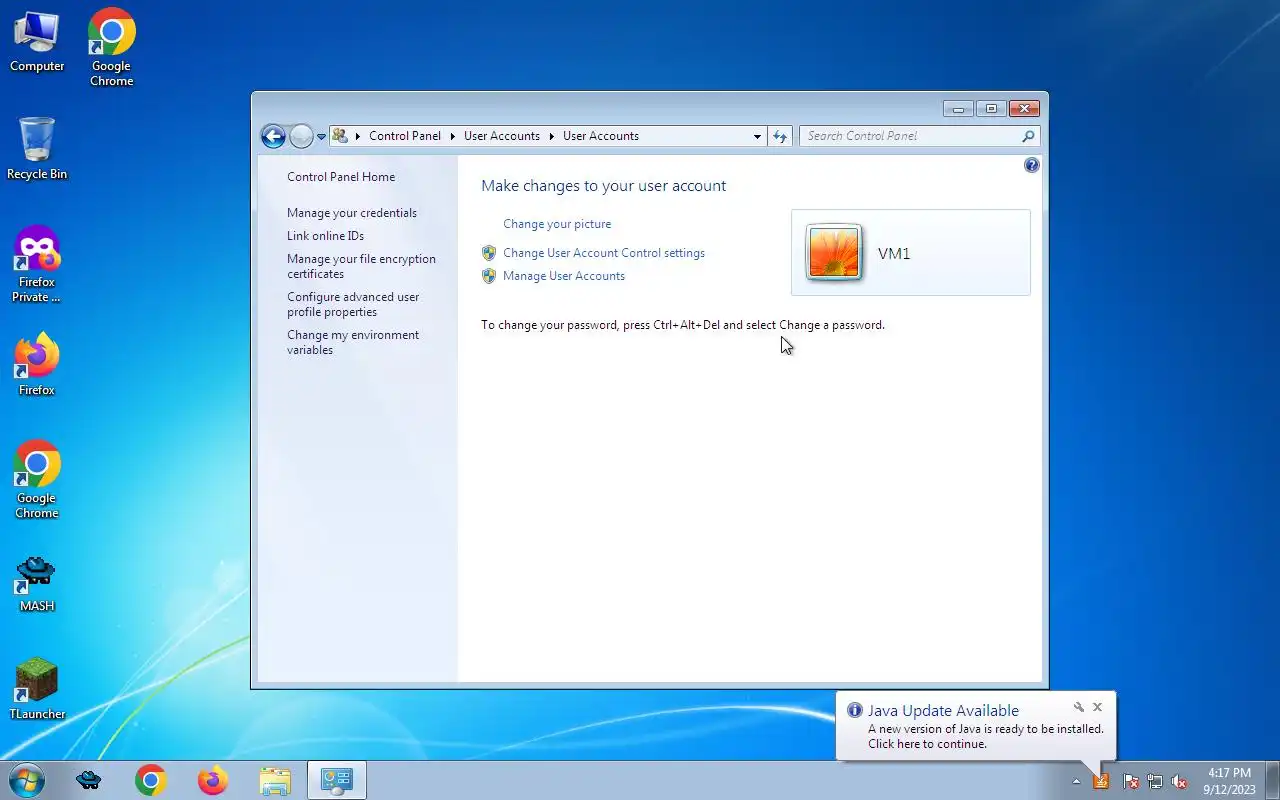
Task: Open Manage your file encryption certificates
Action: point(361,266)
